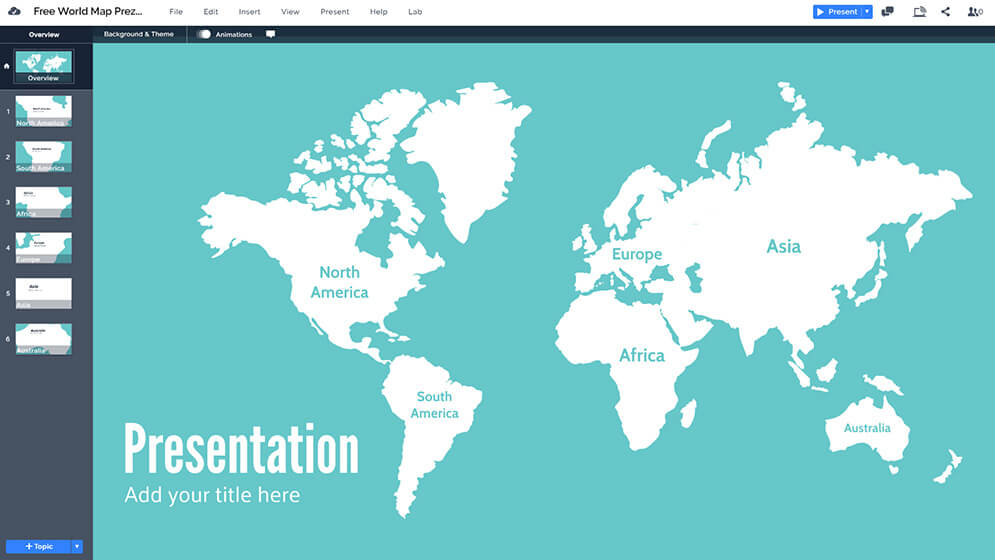
Task: Click the + Topic button
Action: point(39,547)
